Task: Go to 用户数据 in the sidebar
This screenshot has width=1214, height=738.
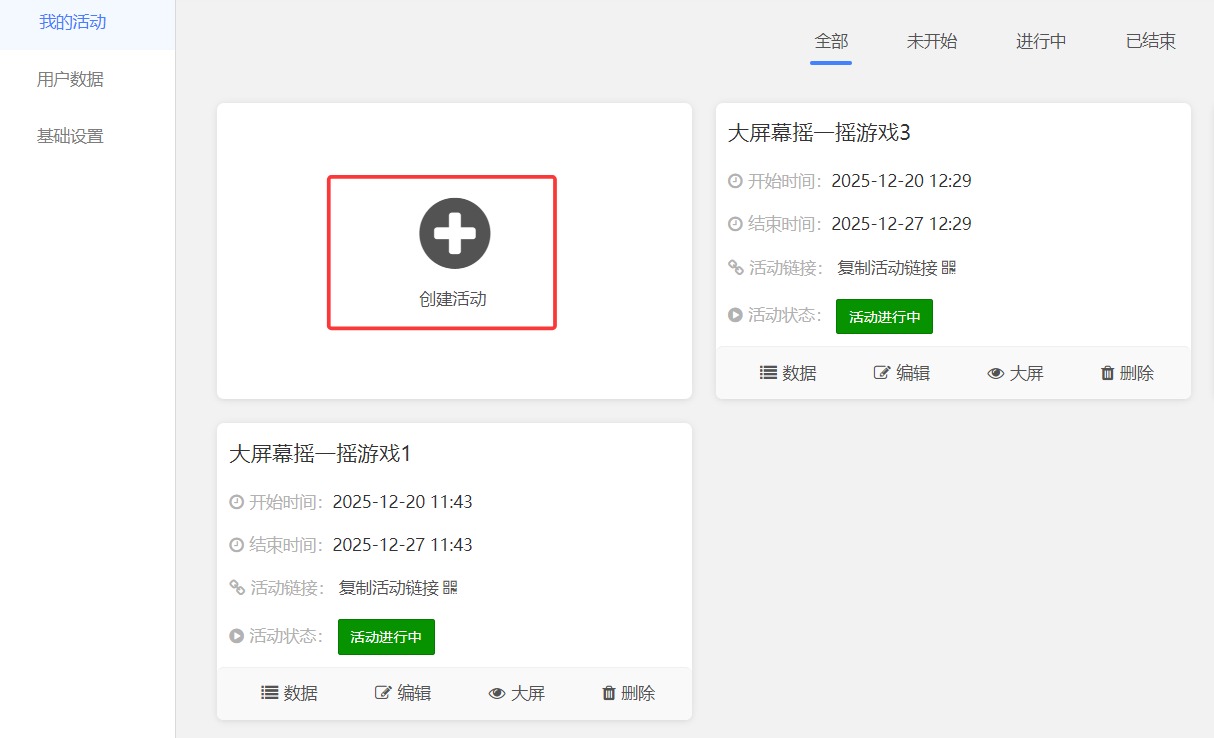Action: click(x=70, y=79)
